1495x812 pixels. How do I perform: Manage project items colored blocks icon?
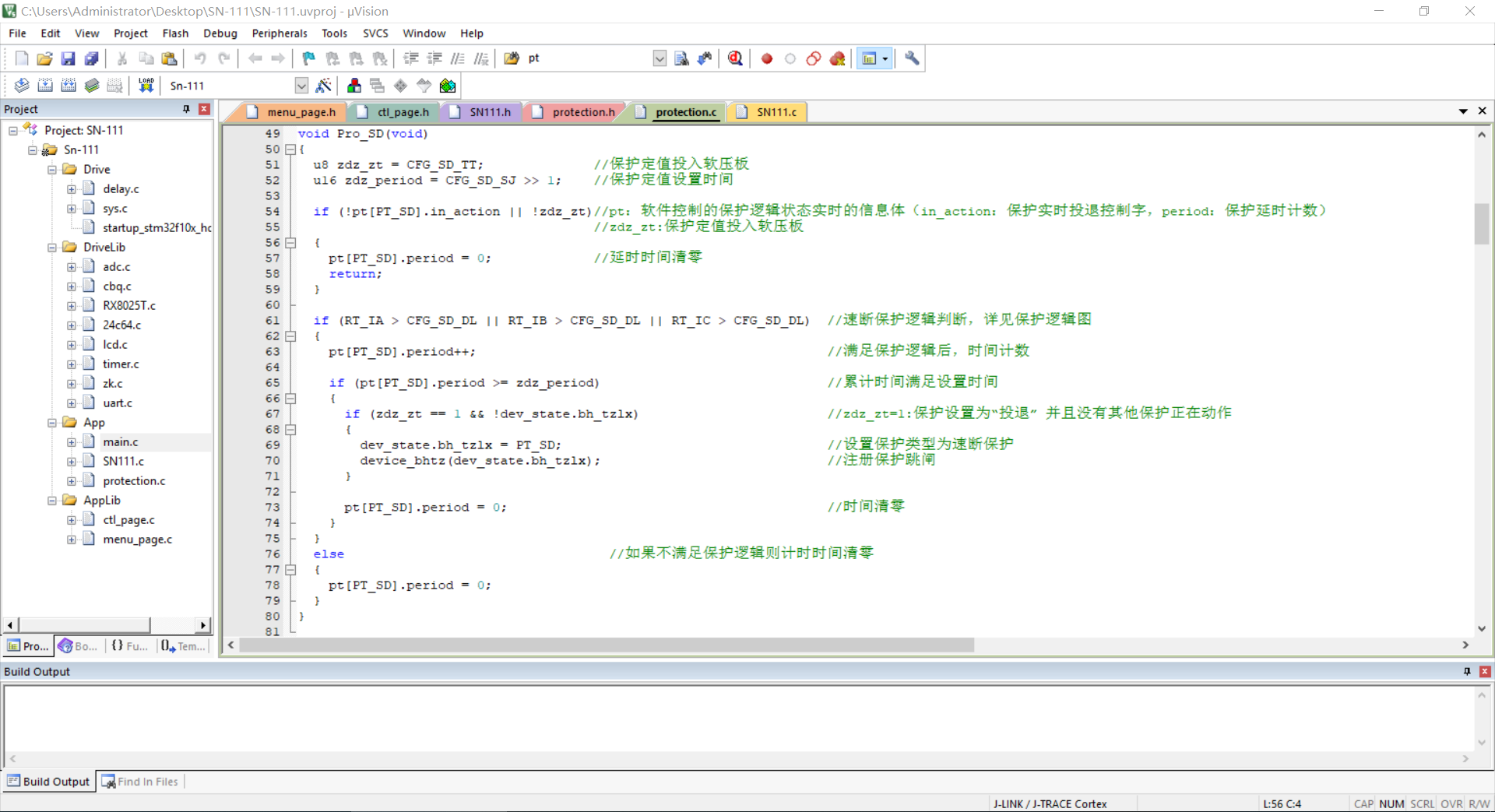[x=354, y=86]
